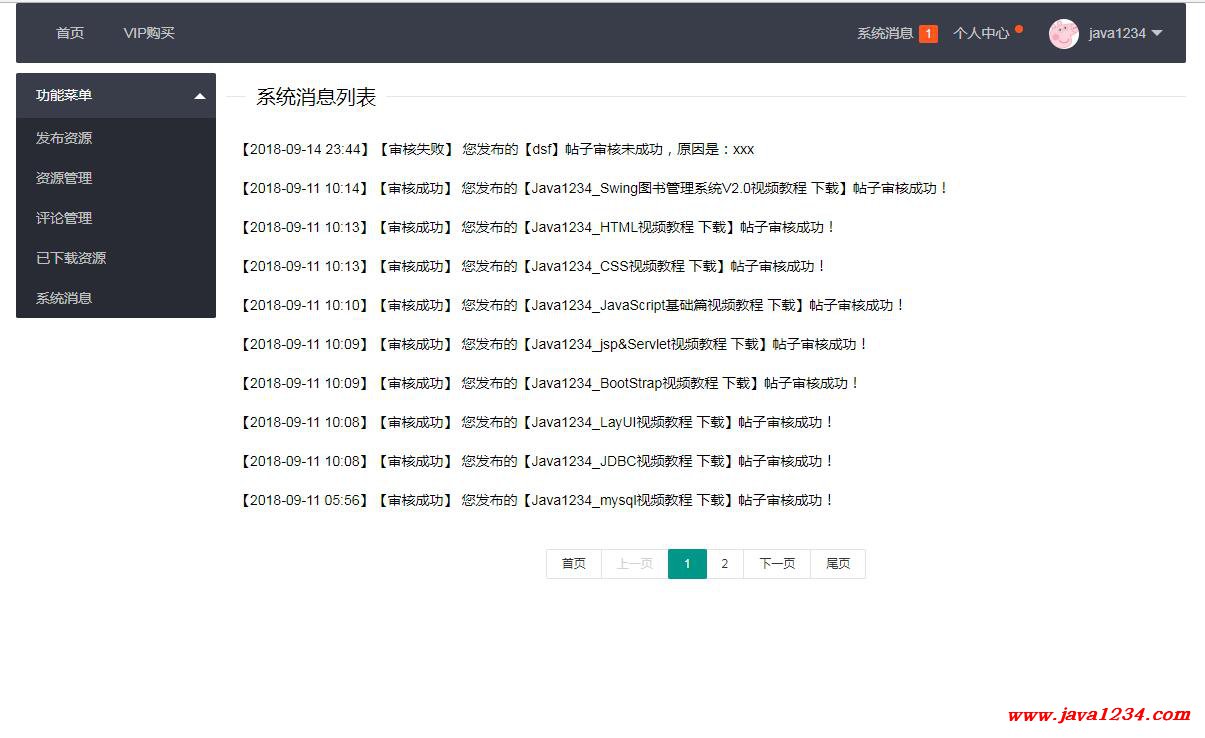Viewport: 1205px width, 738px height.
Task: Click the mysql视频教程 message
Action: (x=537, y=500)
